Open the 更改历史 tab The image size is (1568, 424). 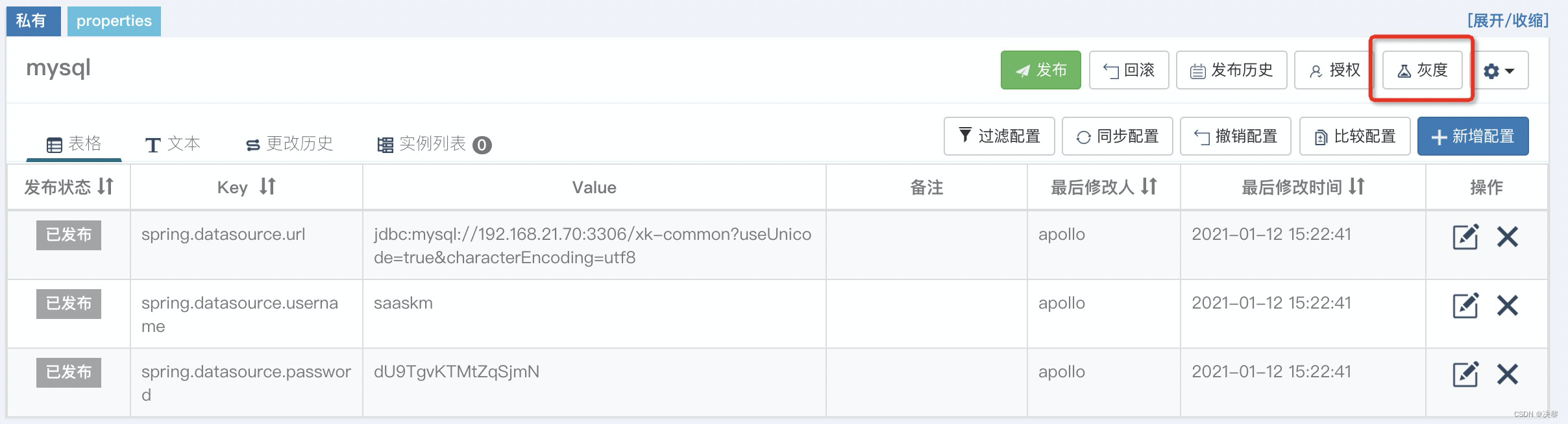coord(289,143)
